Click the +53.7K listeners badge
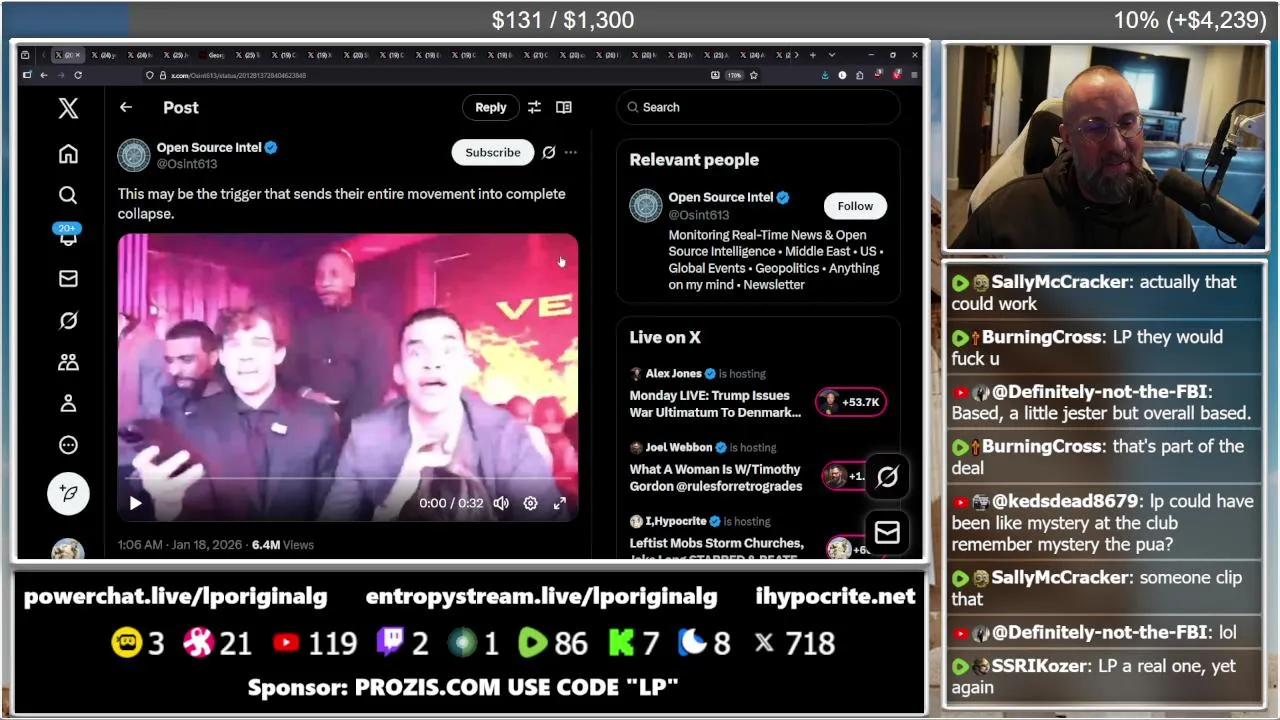The height and width of the screenshot is (720, 1280). tap(851, 402)
